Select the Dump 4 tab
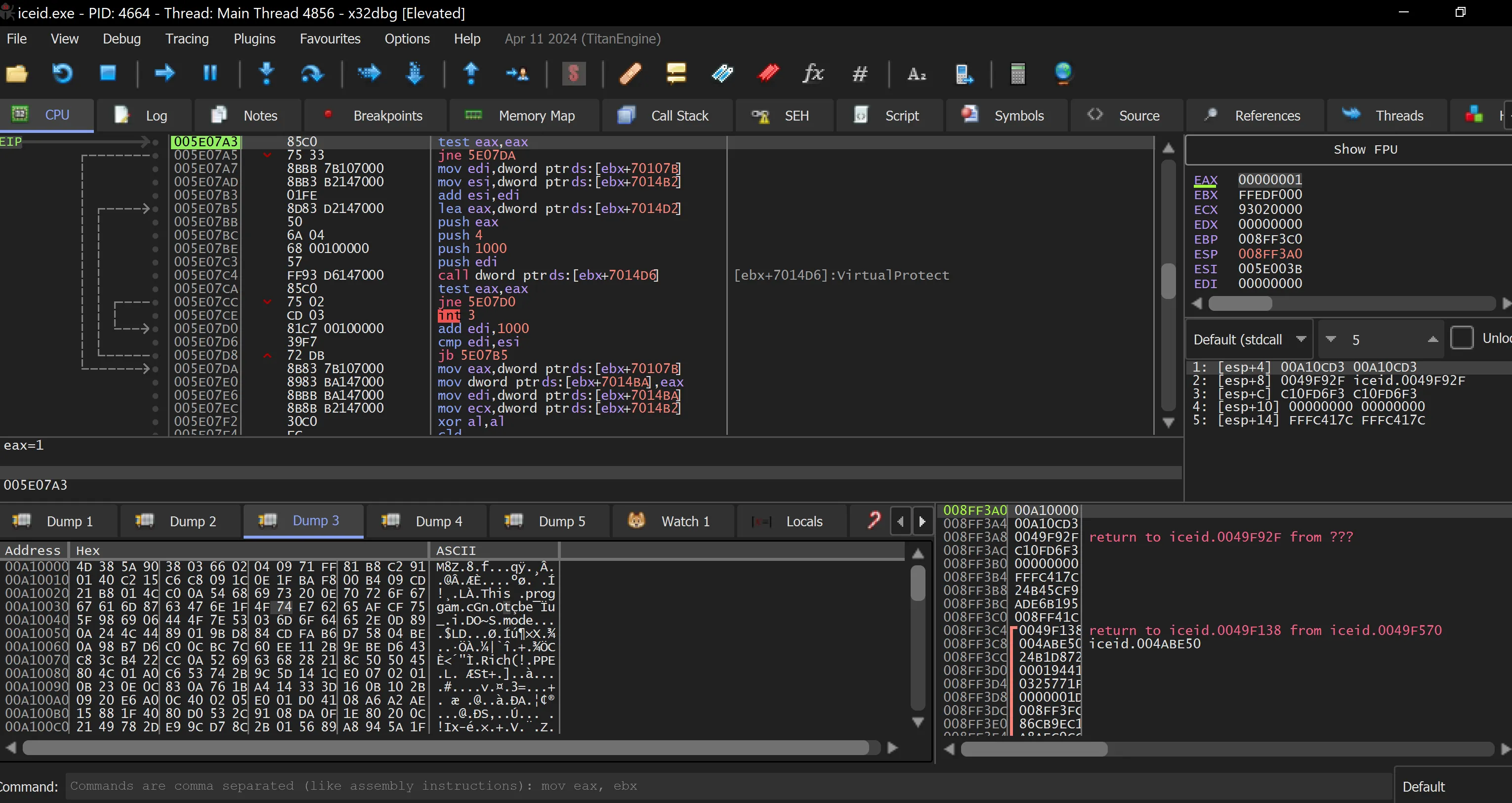The width and height of the screenshot is (1512, 803). point(426,521)
